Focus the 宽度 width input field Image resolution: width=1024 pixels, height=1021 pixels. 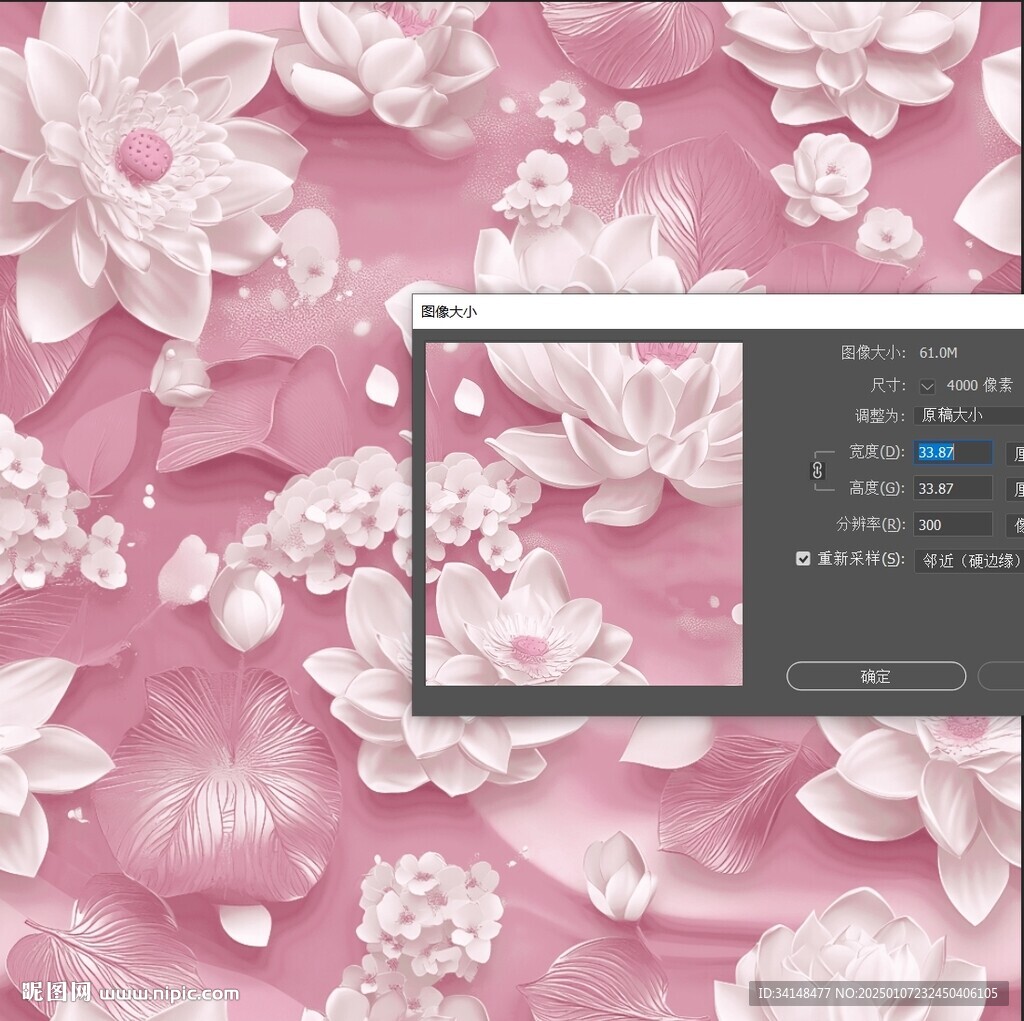pos(953,452)
